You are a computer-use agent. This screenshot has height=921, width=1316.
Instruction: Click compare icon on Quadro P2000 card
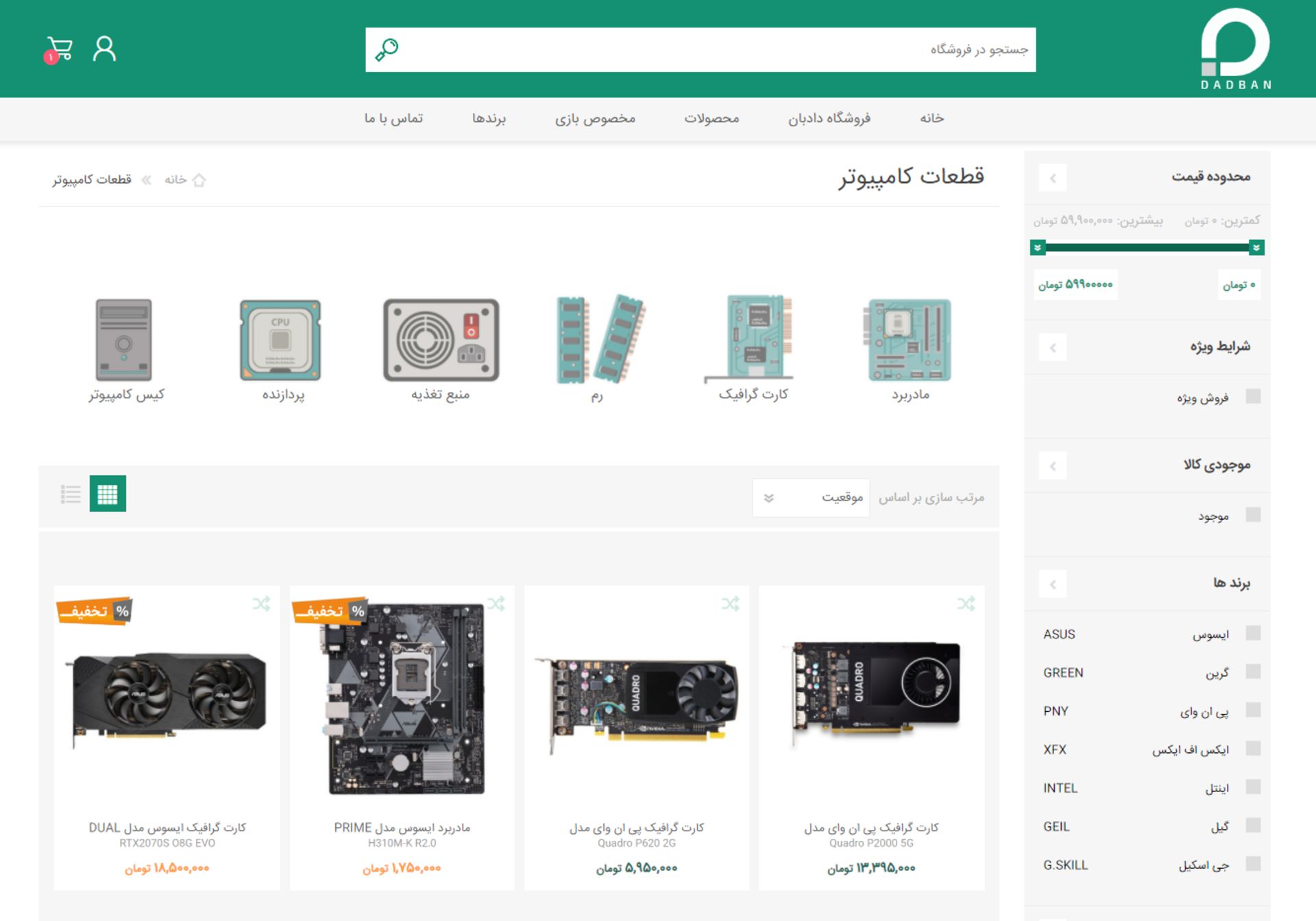click(966, 604)
